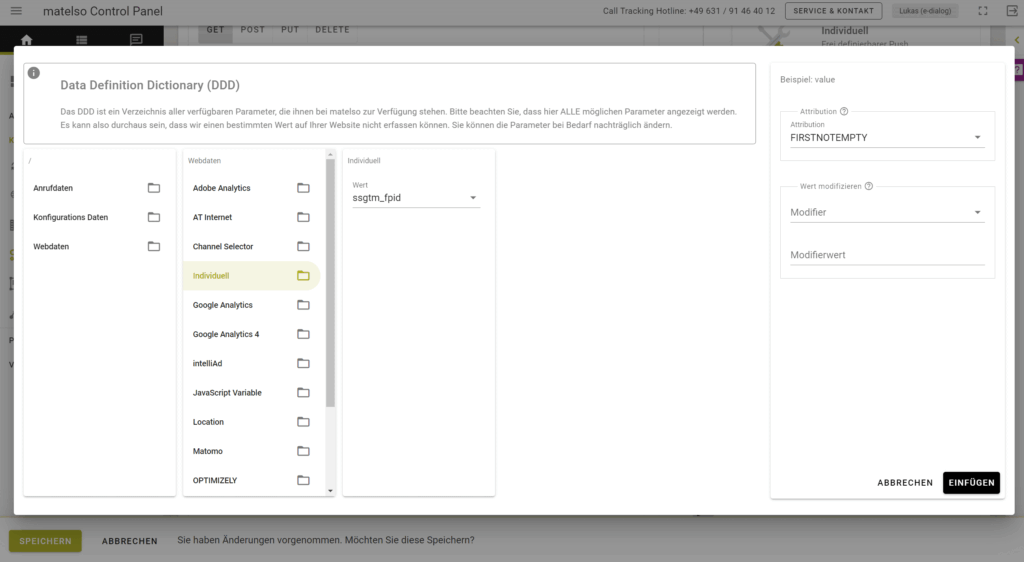1024x562 pixels.
Task: Click the help icon next to Attribution
Action: pos(844,112)
